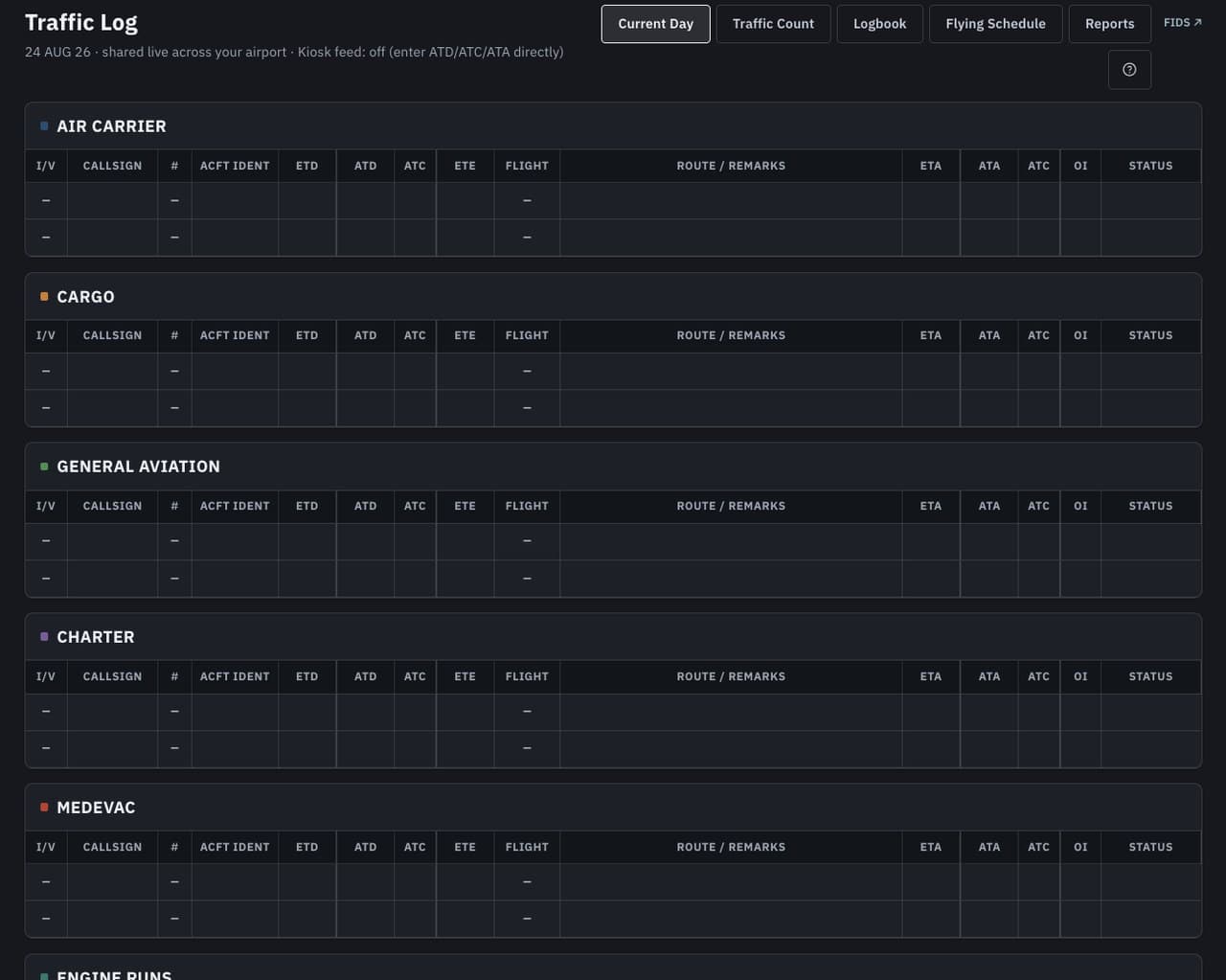
Task: Click the I/V dash in Air Carrier's first row
Action: click(46, 201)
